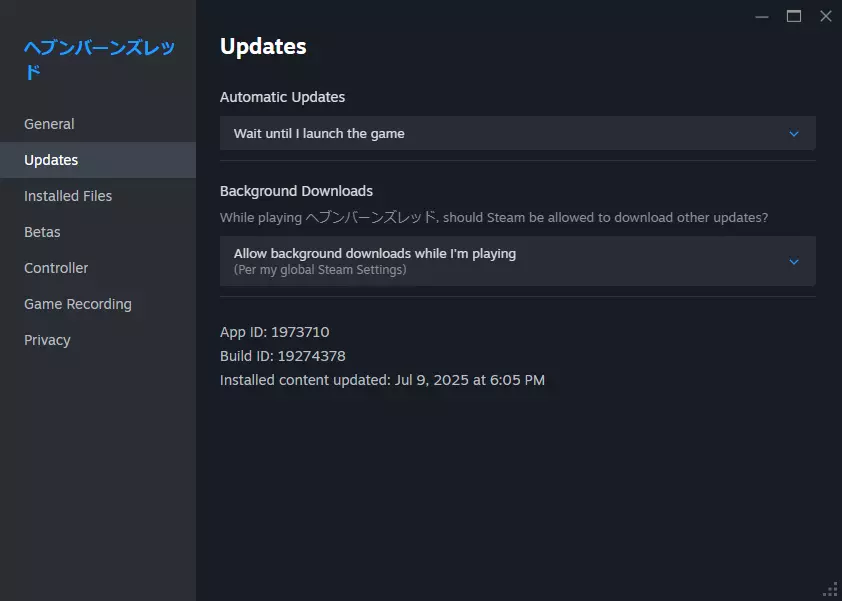842x601 pixels.
Task: Maximize the properties window
Action: tap(794, 17)
